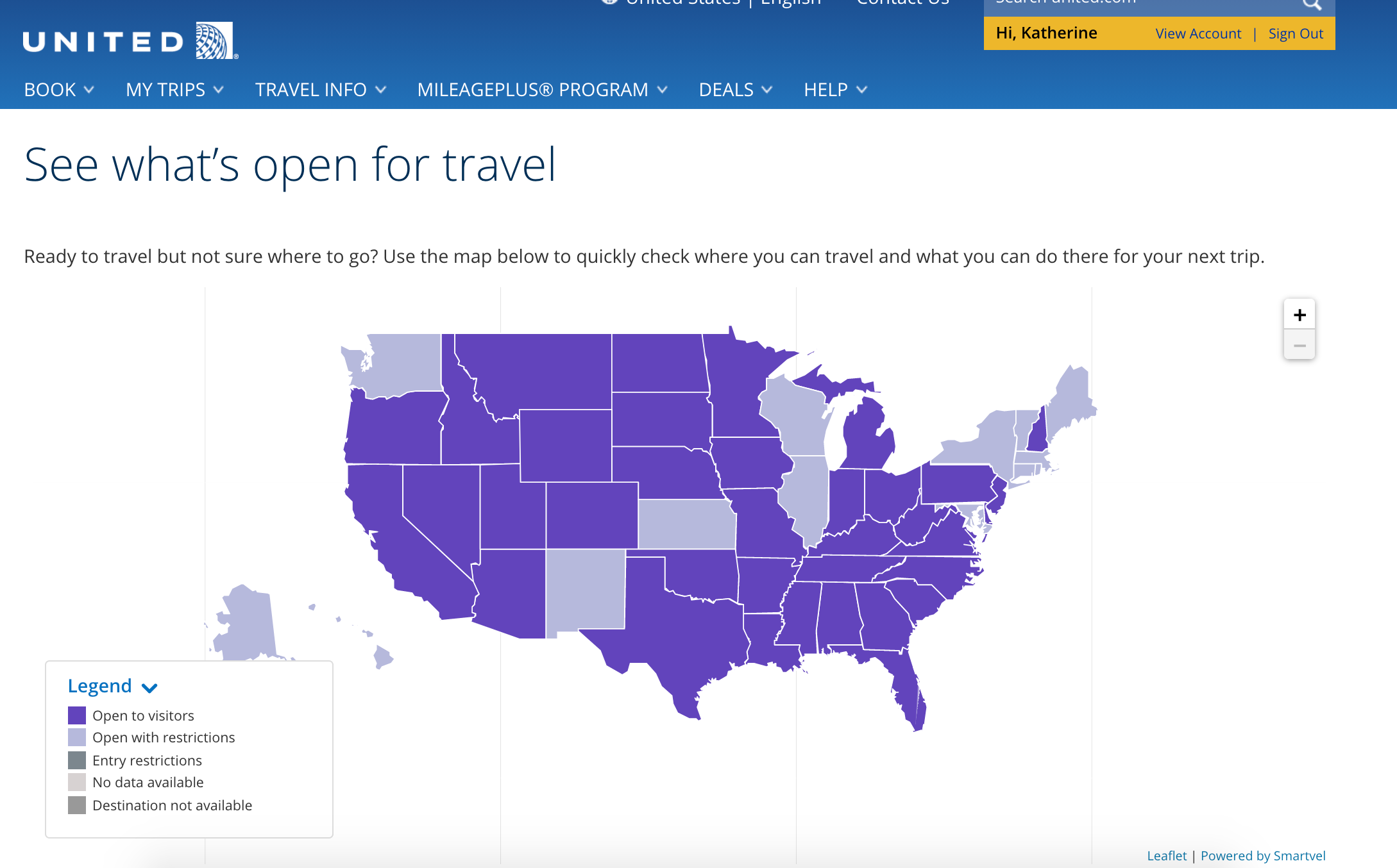Collapse the Legend panel chevron
The width and height of the screenshot is (1397, 868).
[x=149, y=688]
